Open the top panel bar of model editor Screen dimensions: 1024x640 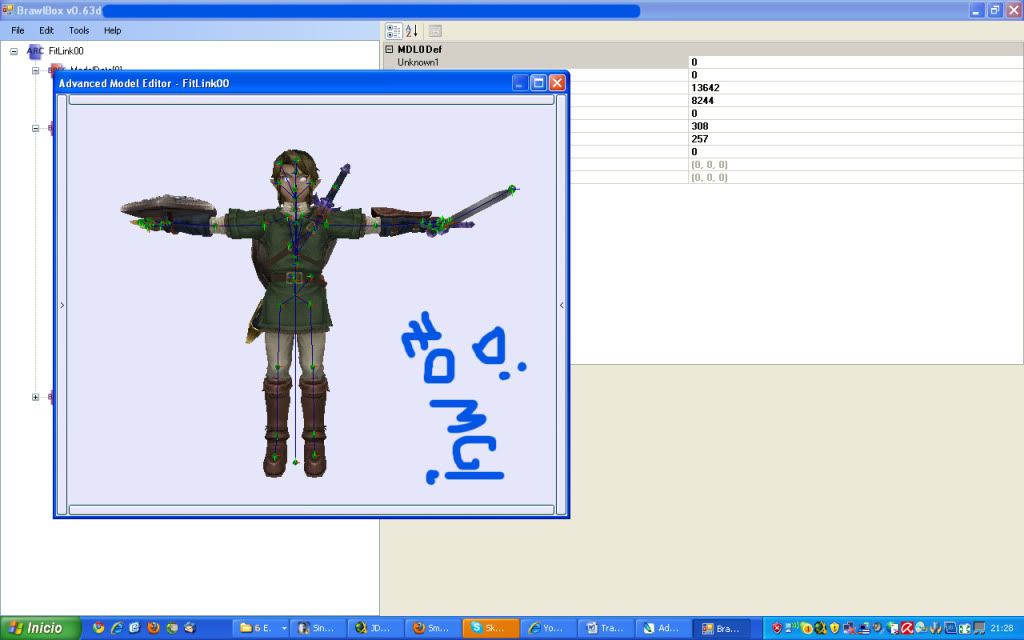pos(311,99)
